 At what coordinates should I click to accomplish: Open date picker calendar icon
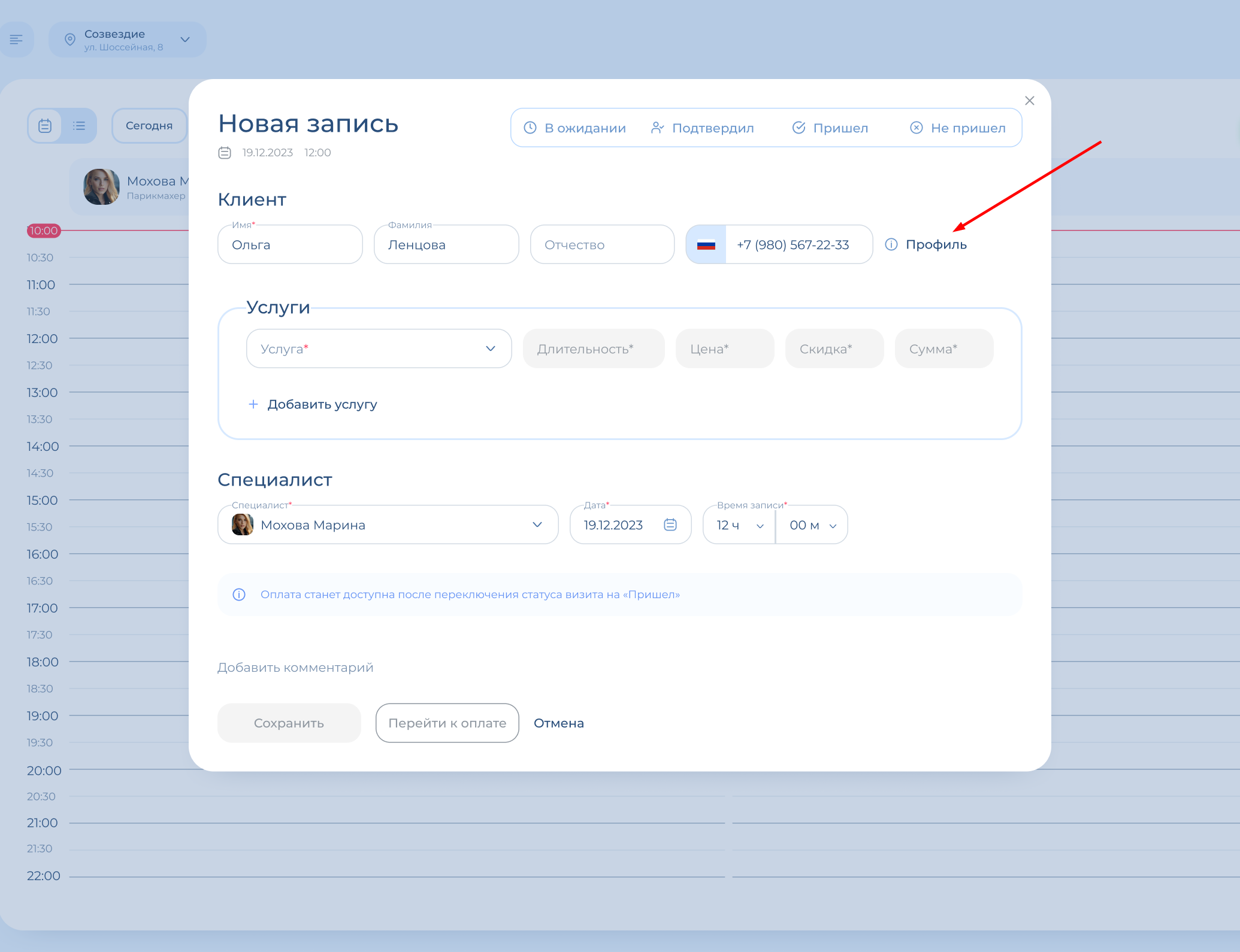(x=670, y=524)
